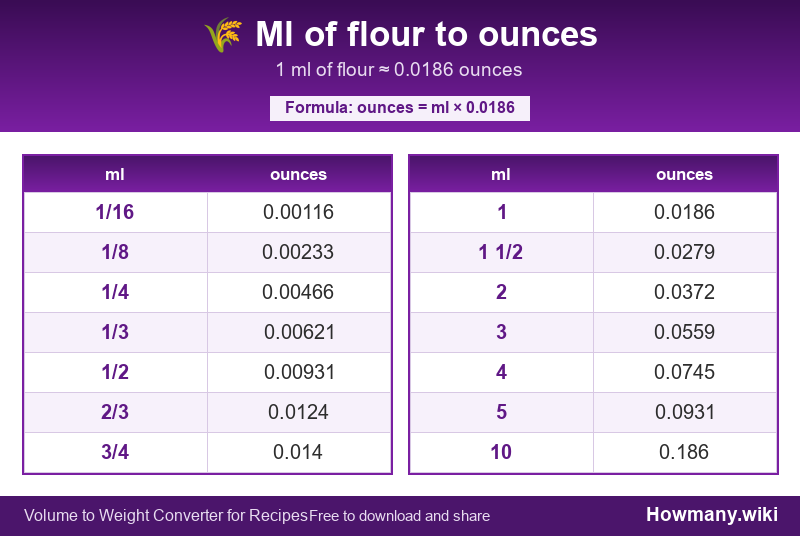
Task: Select the 0.186 ounces value
Action: click(x=684, y=452)
